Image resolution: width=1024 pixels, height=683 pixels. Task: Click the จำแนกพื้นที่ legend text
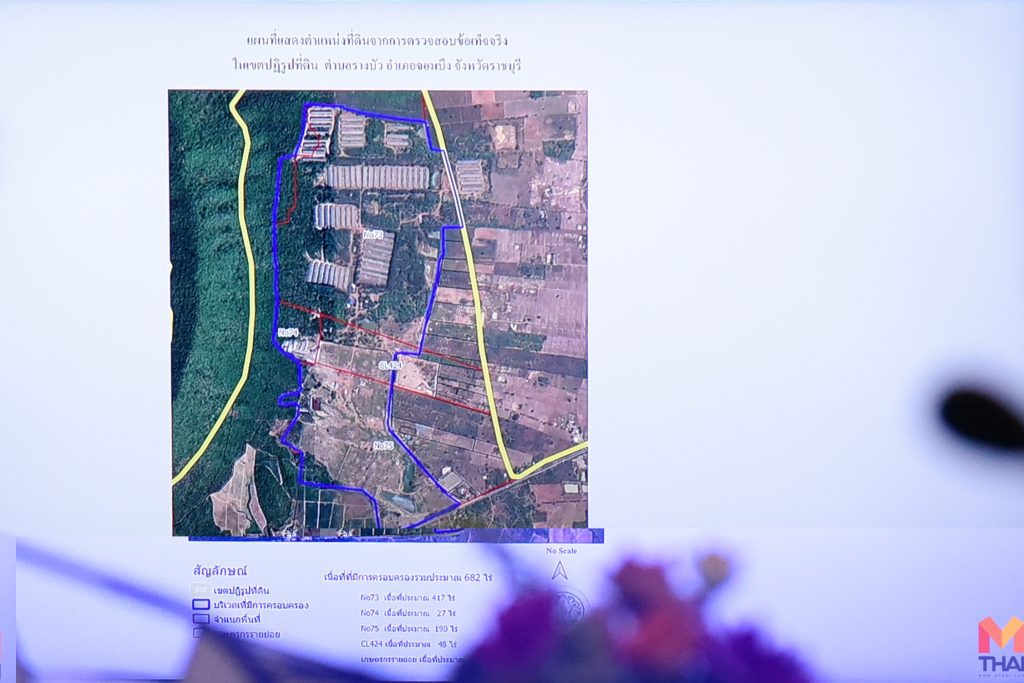(236, 619)
